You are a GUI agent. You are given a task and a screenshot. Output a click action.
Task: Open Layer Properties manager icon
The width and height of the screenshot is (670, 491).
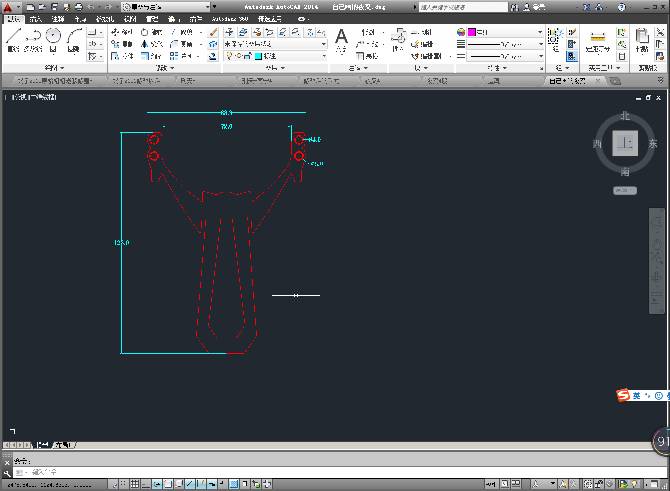(229, 32)
